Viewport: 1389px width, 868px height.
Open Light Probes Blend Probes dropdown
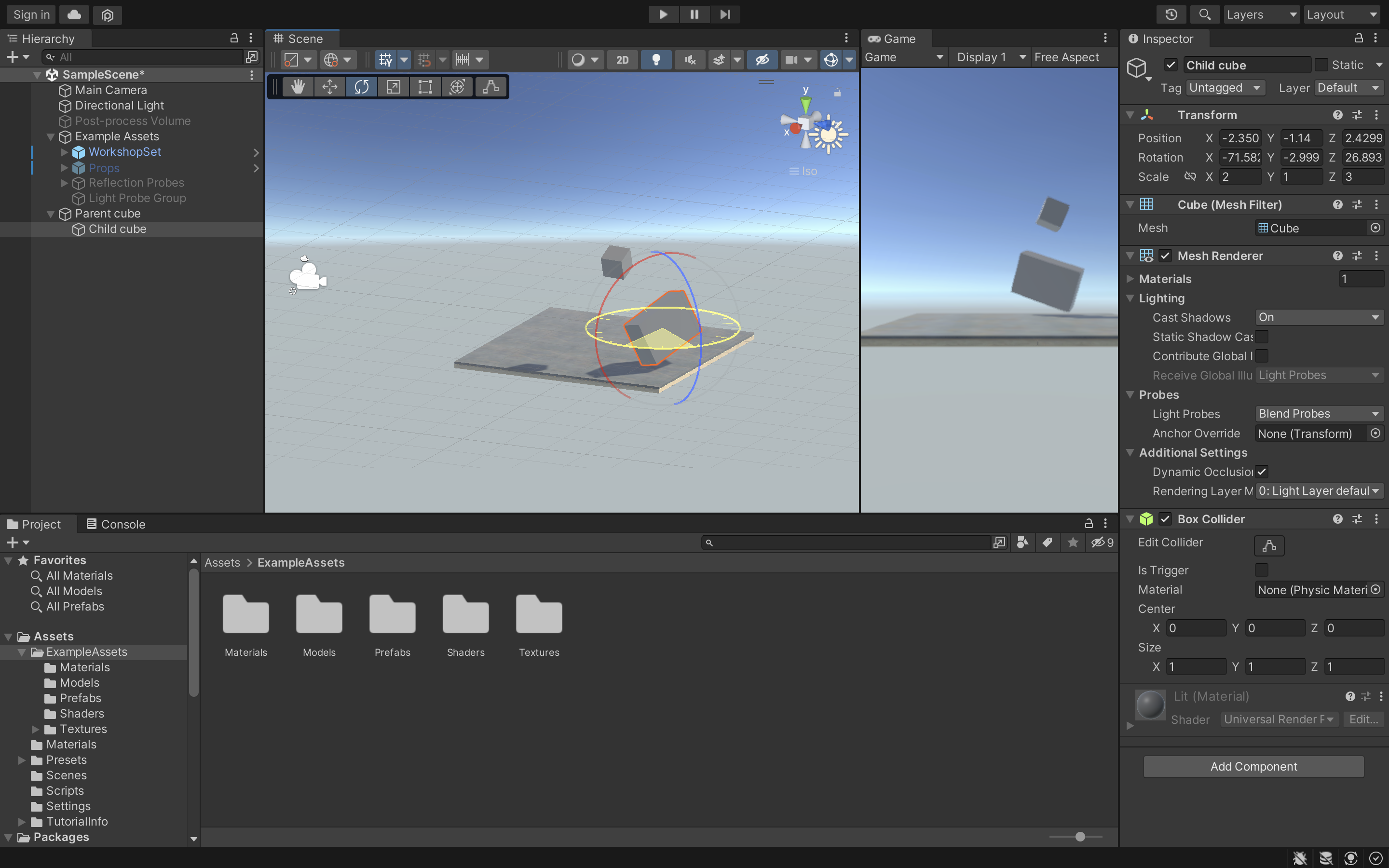coord(1319,413)
